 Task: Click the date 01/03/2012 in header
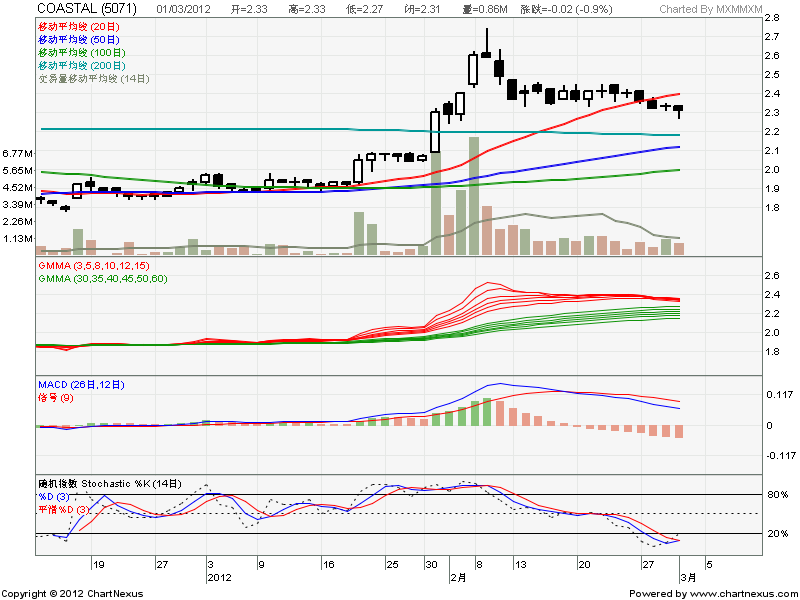[184, 9]
